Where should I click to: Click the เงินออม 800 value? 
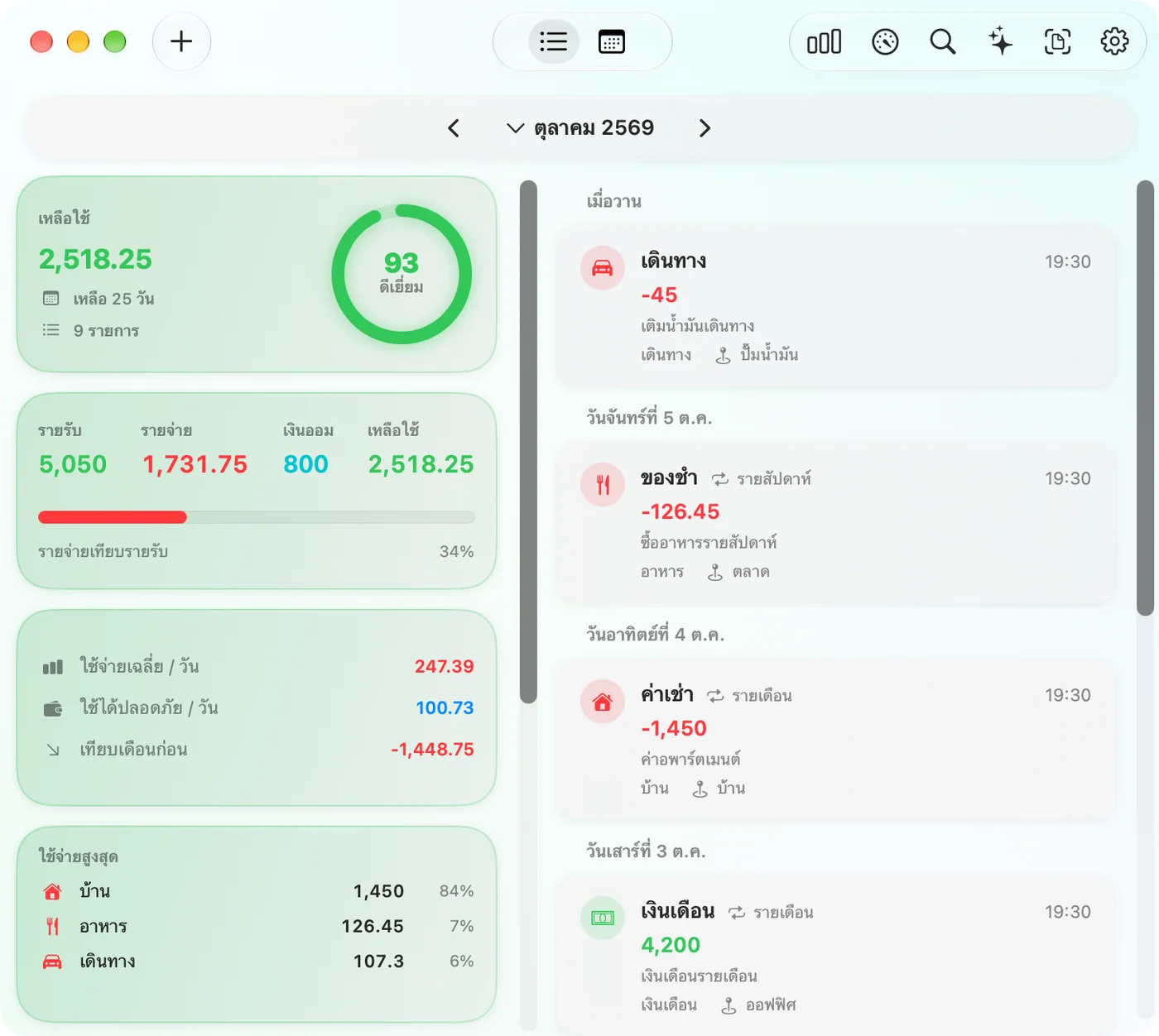point(305,464)
